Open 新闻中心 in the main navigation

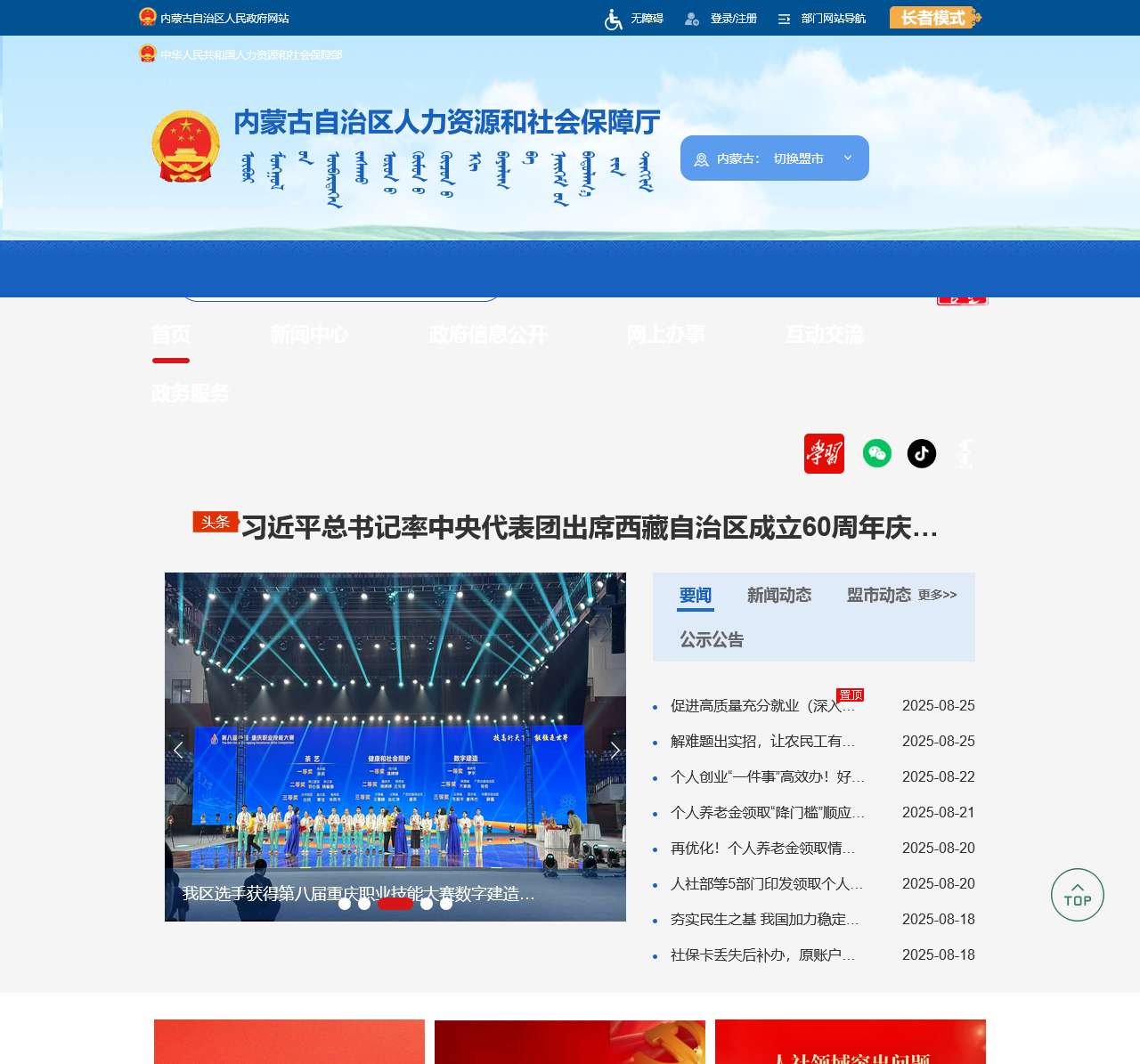coord(309,335)
